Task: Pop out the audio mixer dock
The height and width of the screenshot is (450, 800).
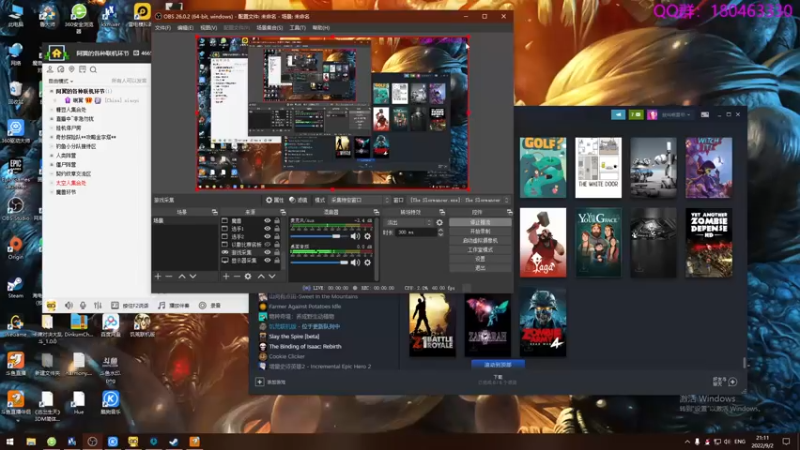Action: [x=376, y=212]
